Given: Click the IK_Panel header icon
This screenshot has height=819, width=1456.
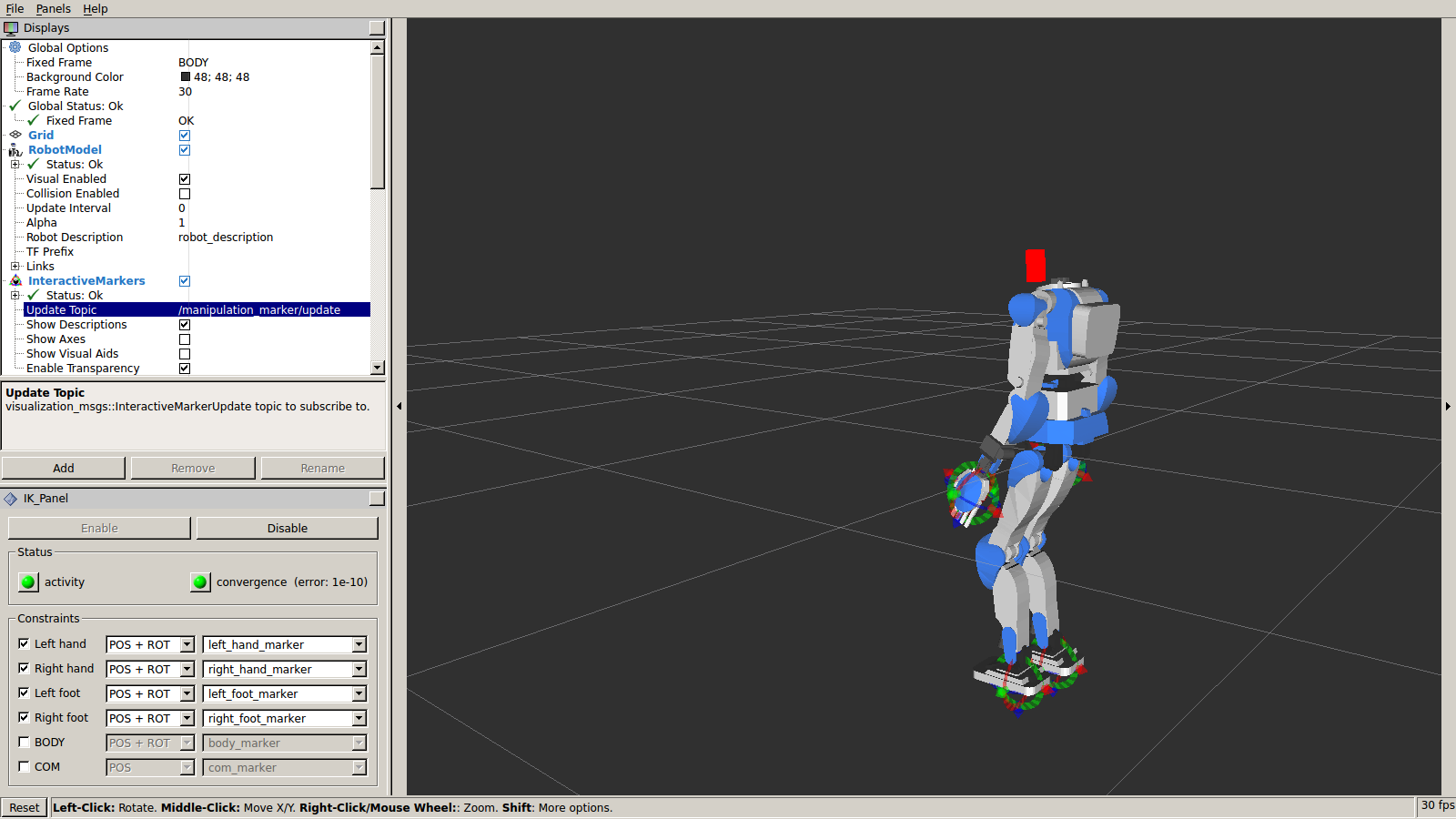Looking at the screenshot, I should [10, 498].
